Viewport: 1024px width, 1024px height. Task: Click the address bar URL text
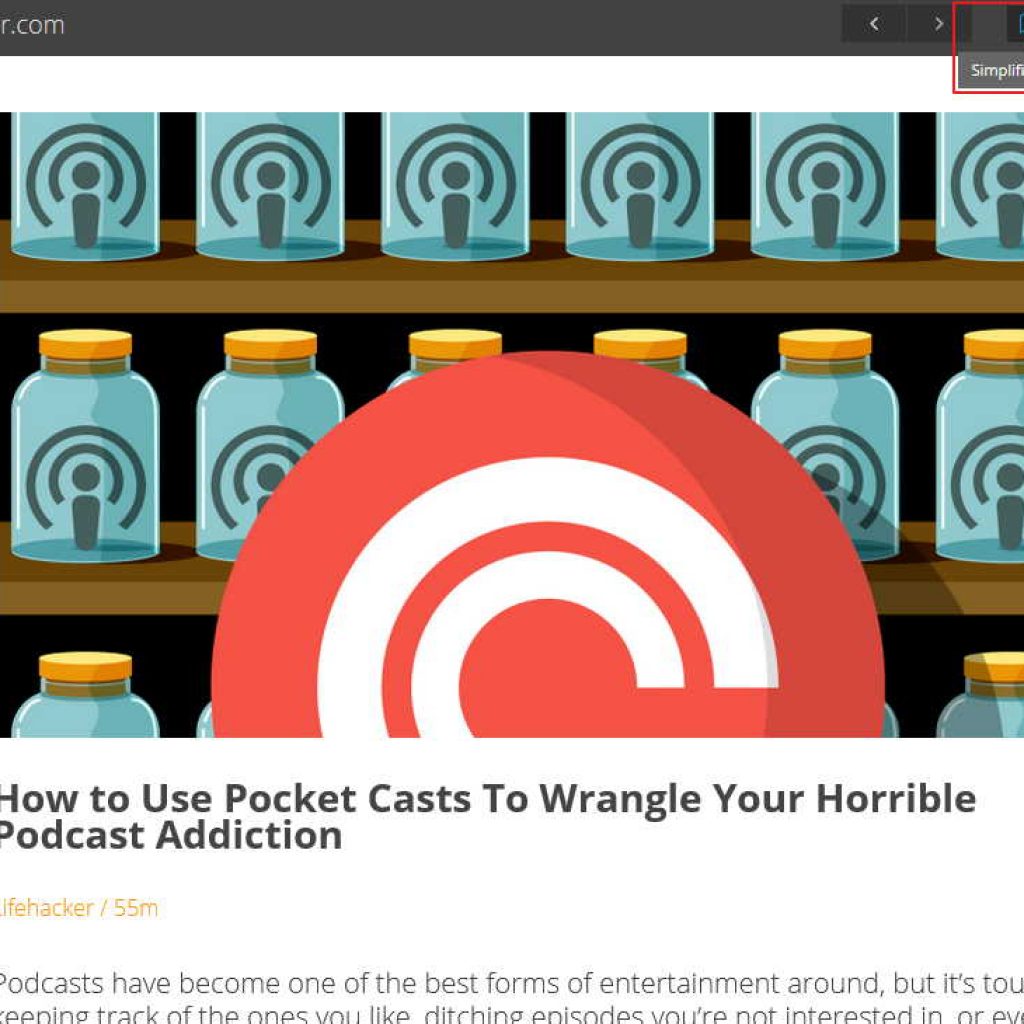click(32, 25)
